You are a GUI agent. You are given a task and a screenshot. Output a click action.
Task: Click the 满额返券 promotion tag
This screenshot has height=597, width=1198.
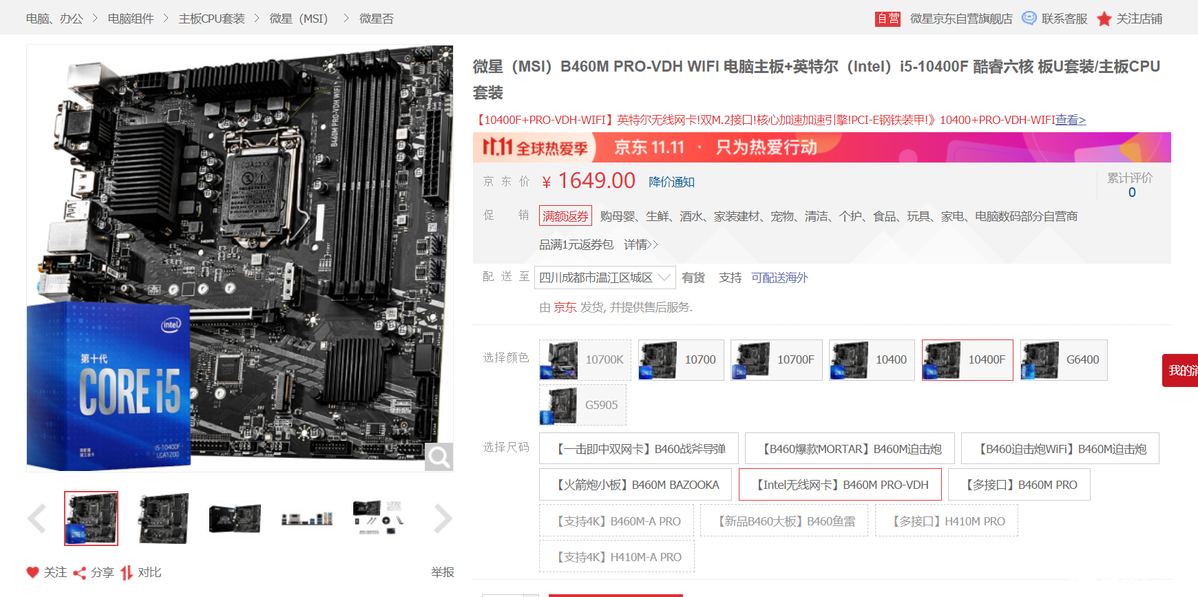click(x=565, y=216)
